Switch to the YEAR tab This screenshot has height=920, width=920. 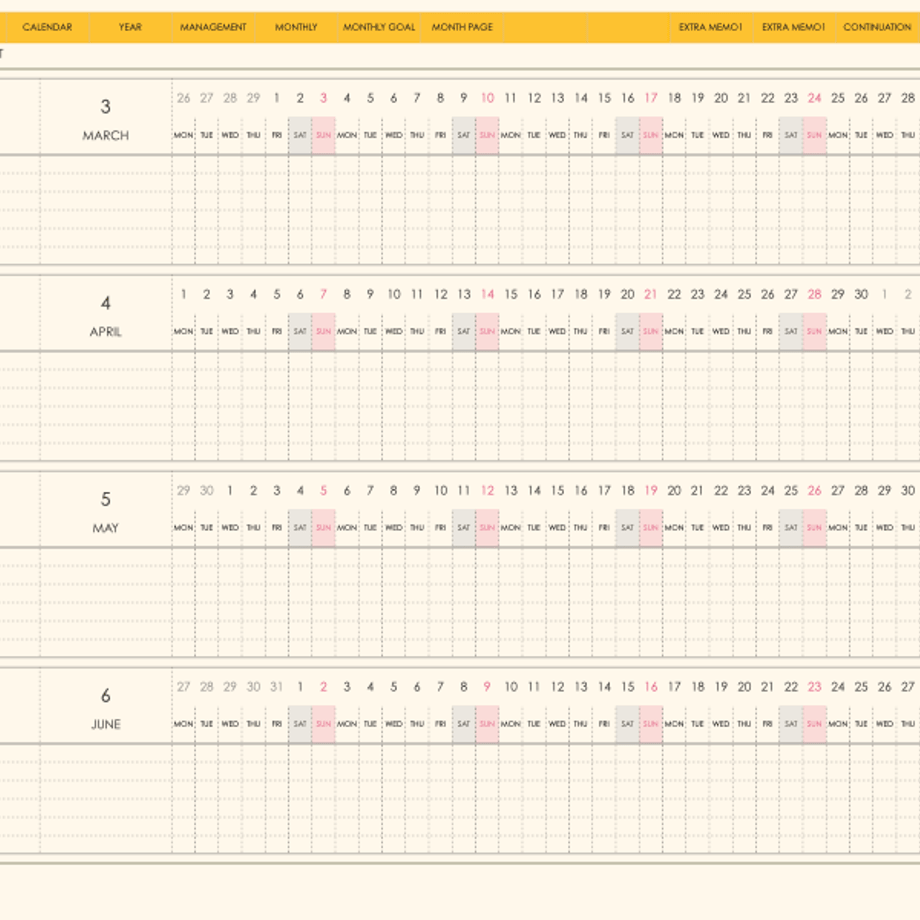click(x=130, y=27)
